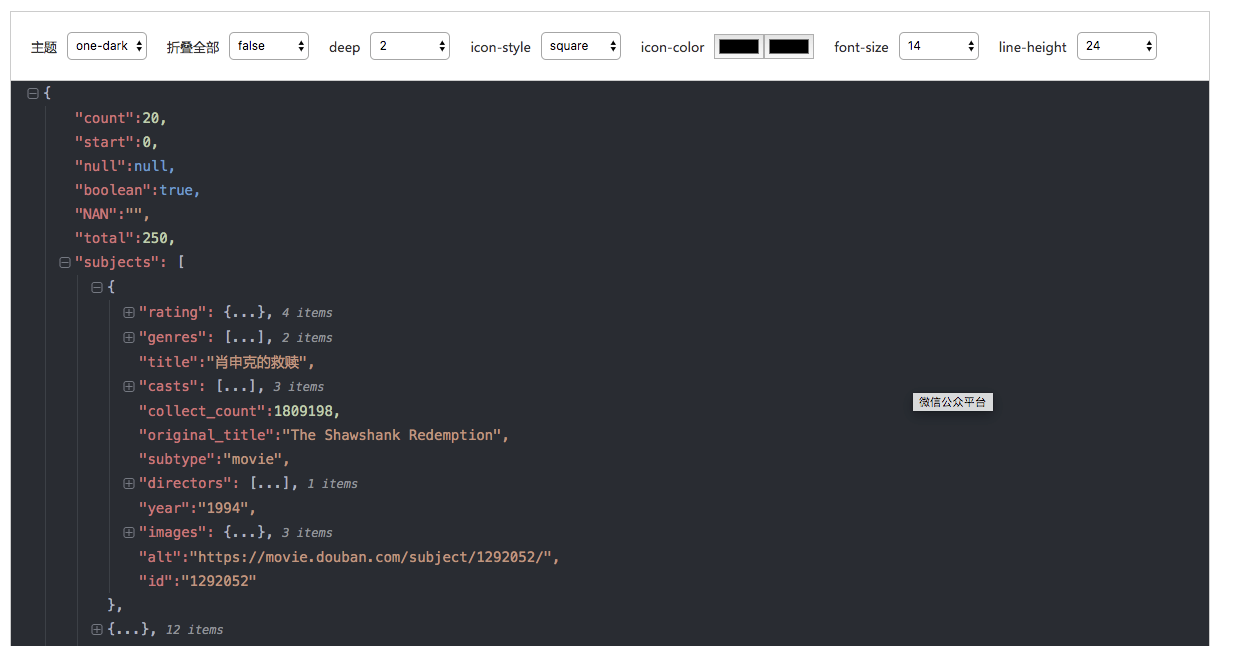1235x646 pixels.
Task: Expand the "images" object node icon
Action: point(128,532)
